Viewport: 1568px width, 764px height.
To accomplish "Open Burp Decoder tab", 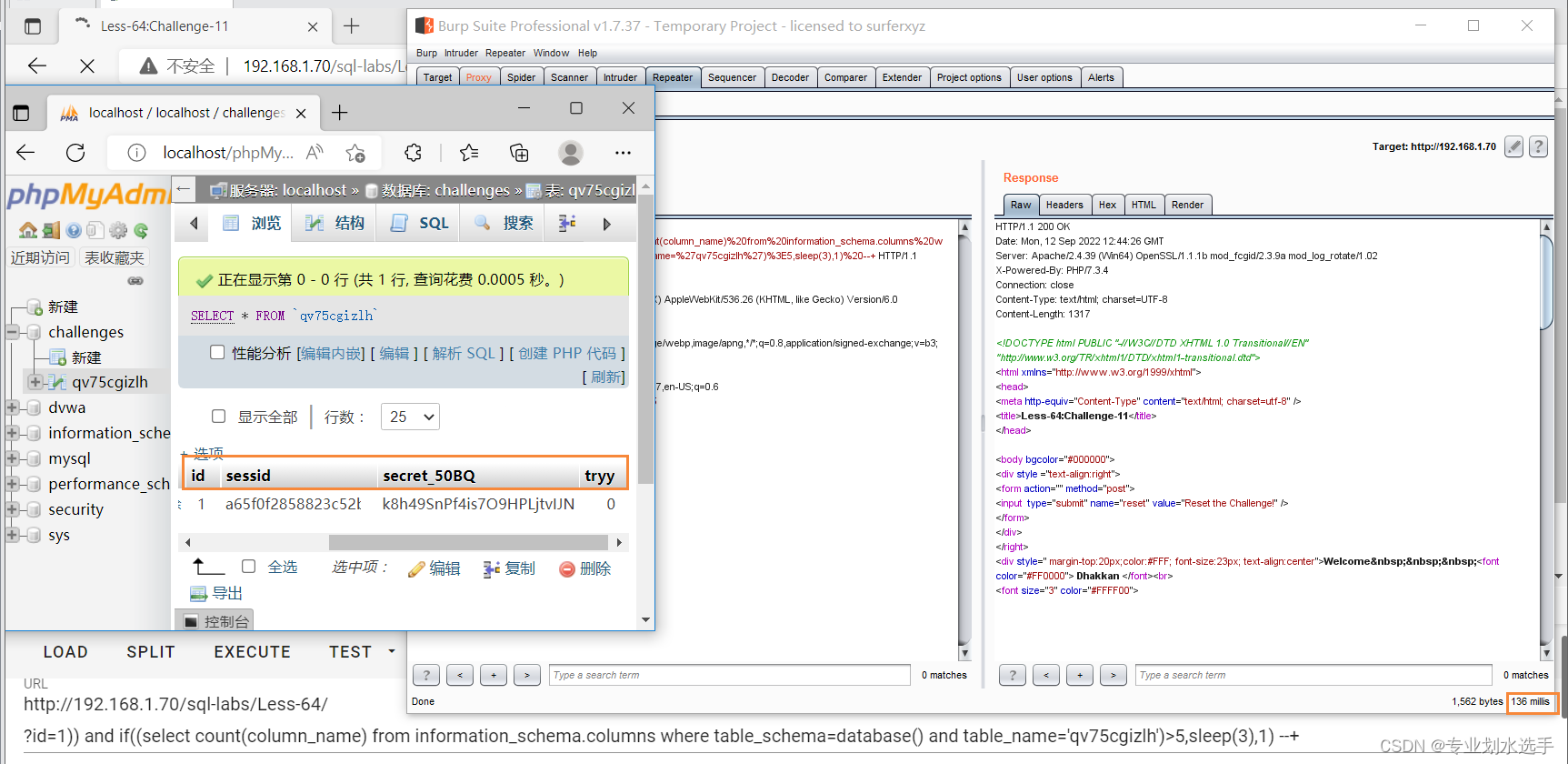I will click(790, 77).
